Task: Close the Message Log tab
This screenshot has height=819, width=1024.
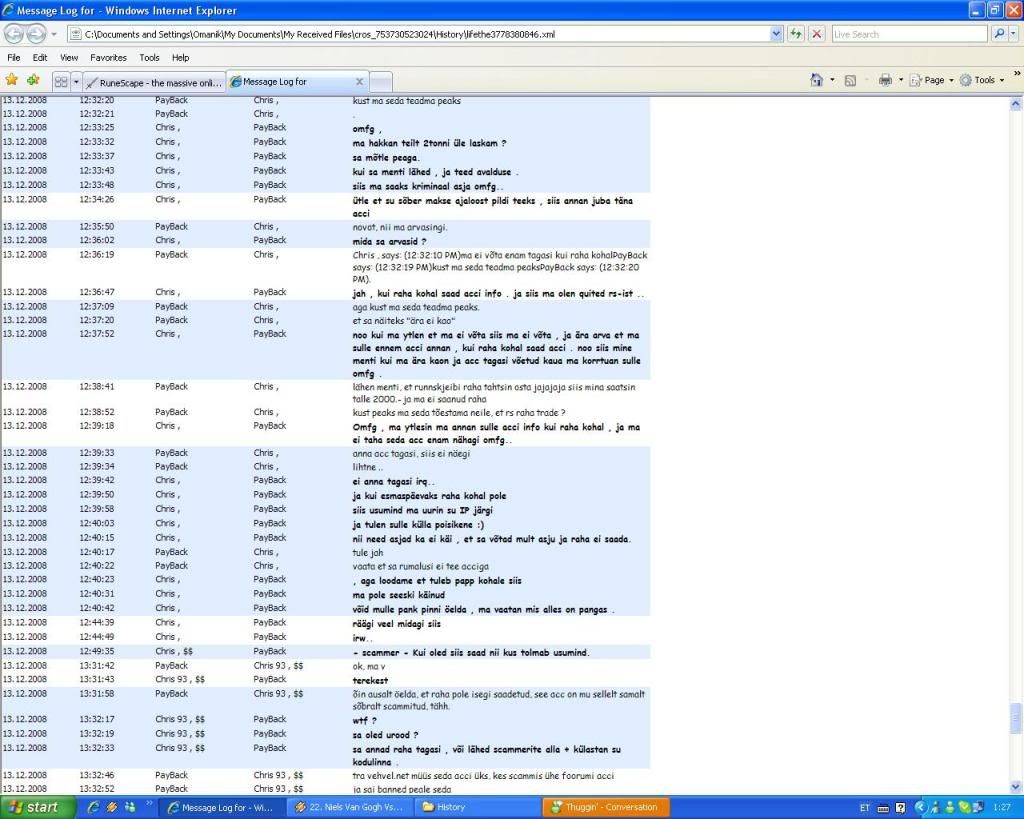Action: (360, 82)
